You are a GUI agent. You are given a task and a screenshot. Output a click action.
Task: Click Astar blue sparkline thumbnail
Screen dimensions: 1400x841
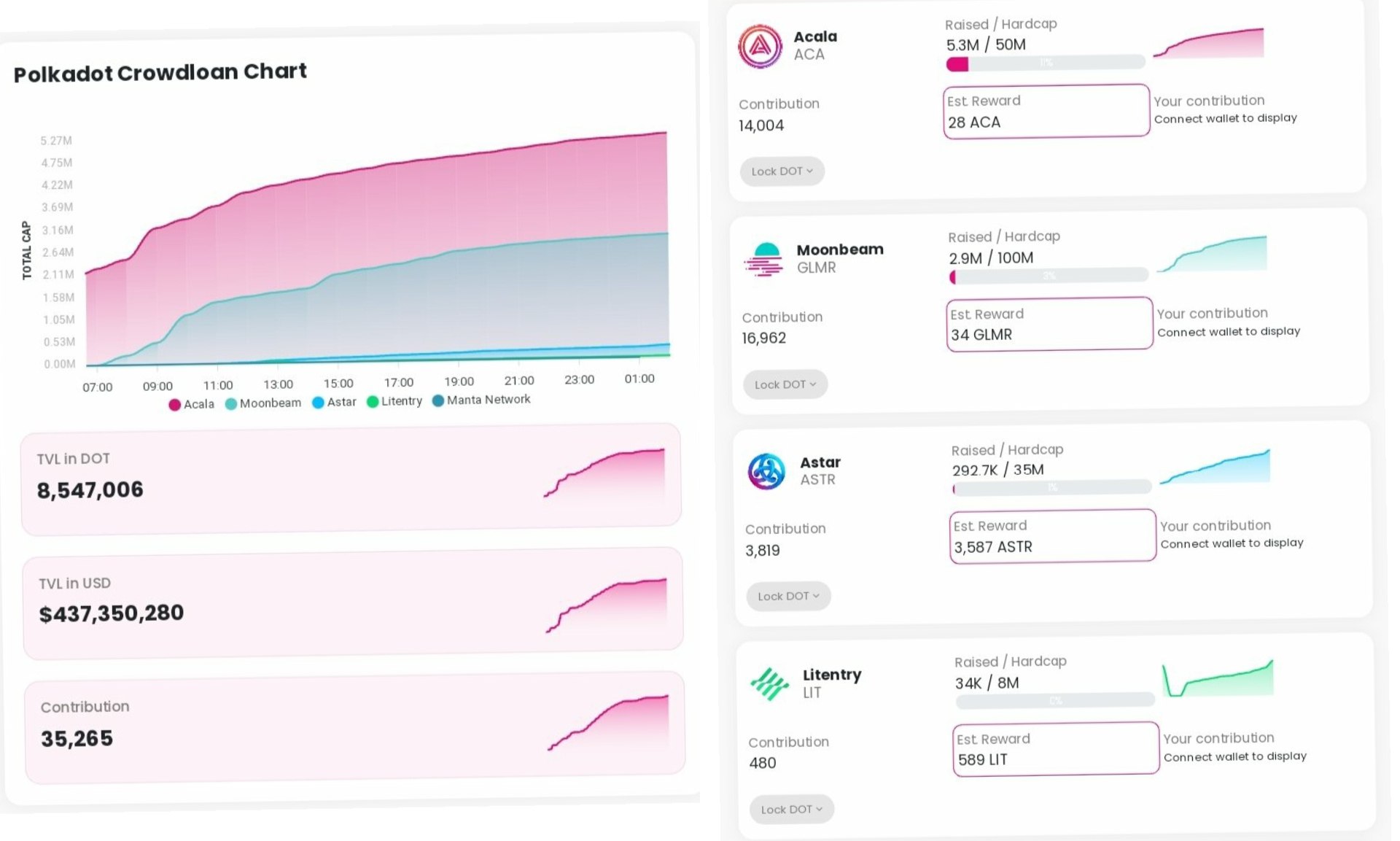[x=1215, y=467]
